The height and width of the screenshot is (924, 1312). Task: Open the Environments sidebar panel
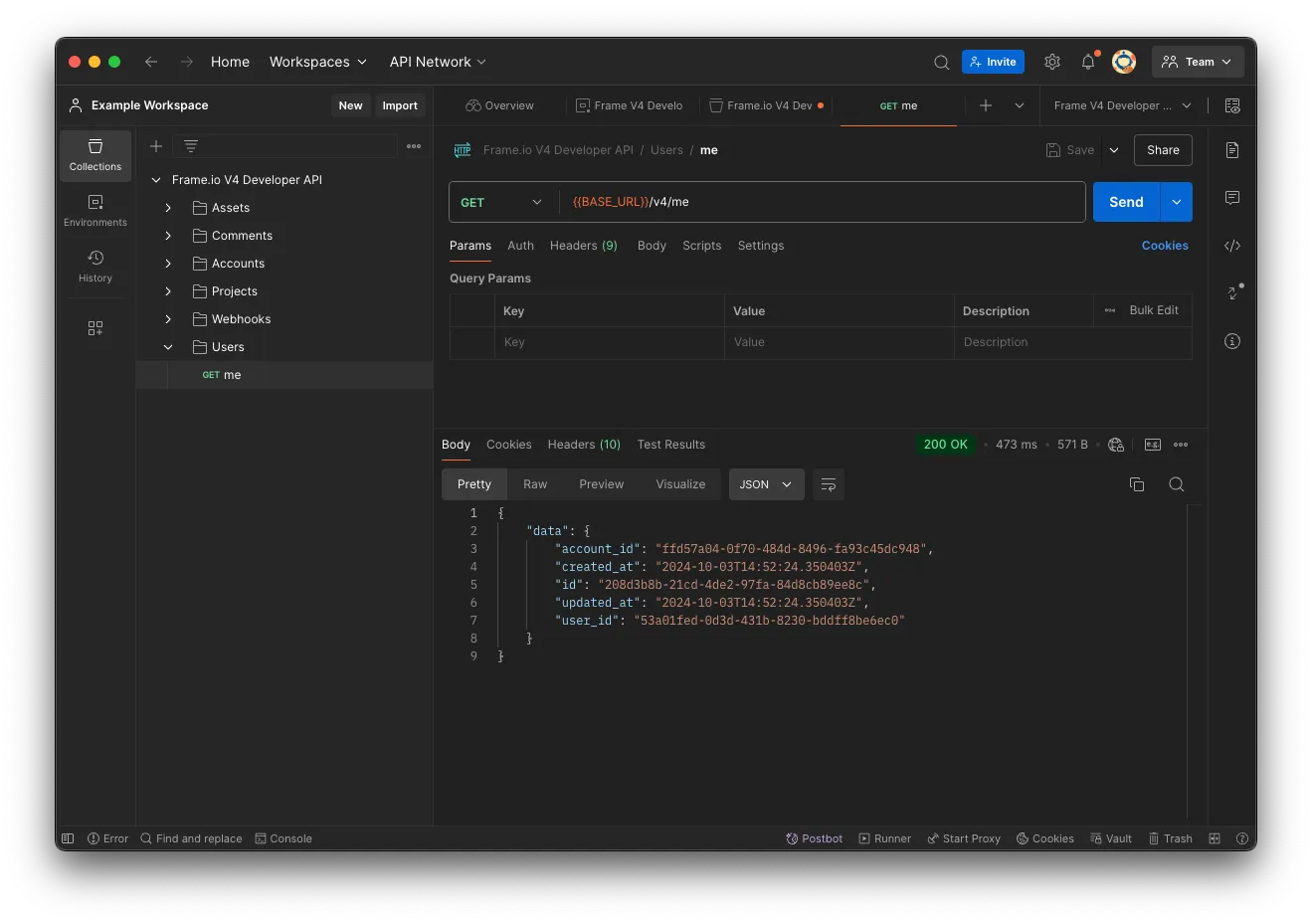tap(95, 211)
